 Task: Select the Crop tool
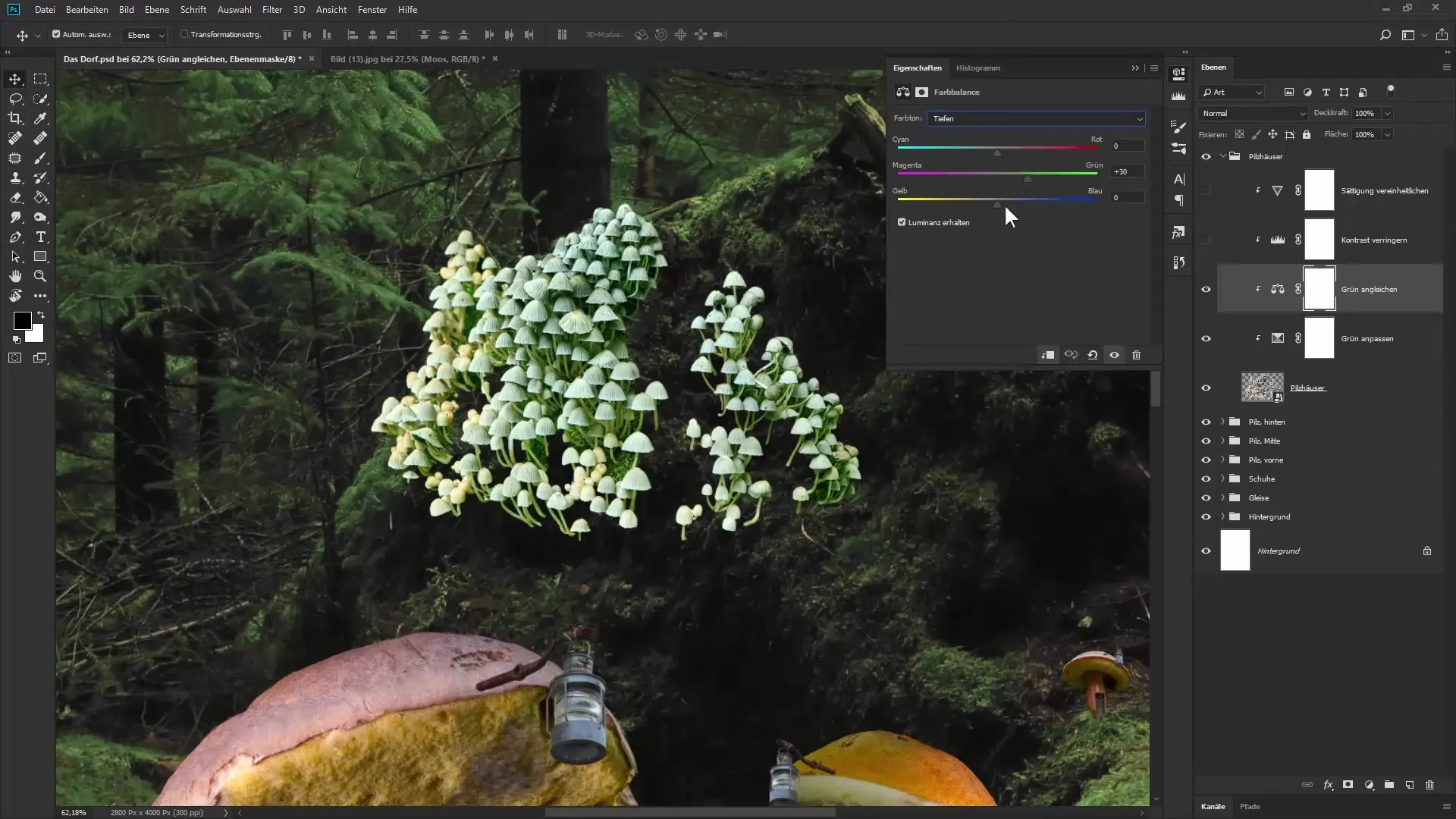pyautogui.click(x=15, y=118)
